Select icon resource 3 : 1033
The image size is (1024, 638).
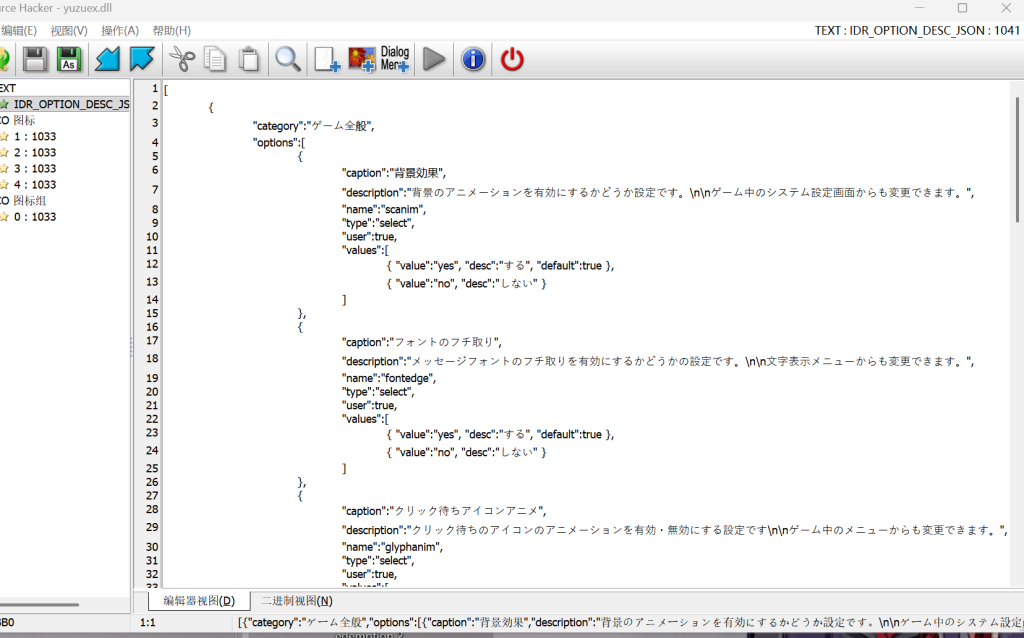point(35,168)
